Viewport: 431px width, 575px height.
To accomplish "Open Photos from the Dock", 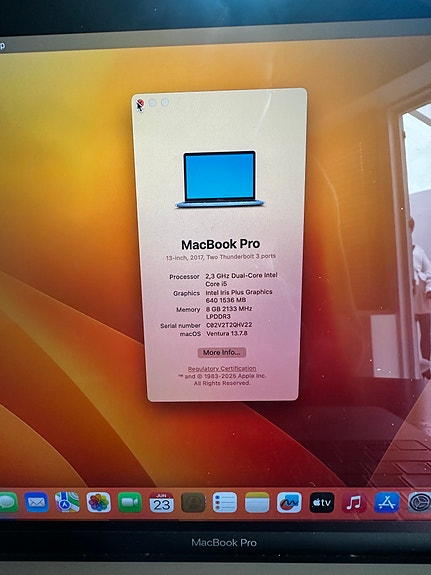I will 99,502.
